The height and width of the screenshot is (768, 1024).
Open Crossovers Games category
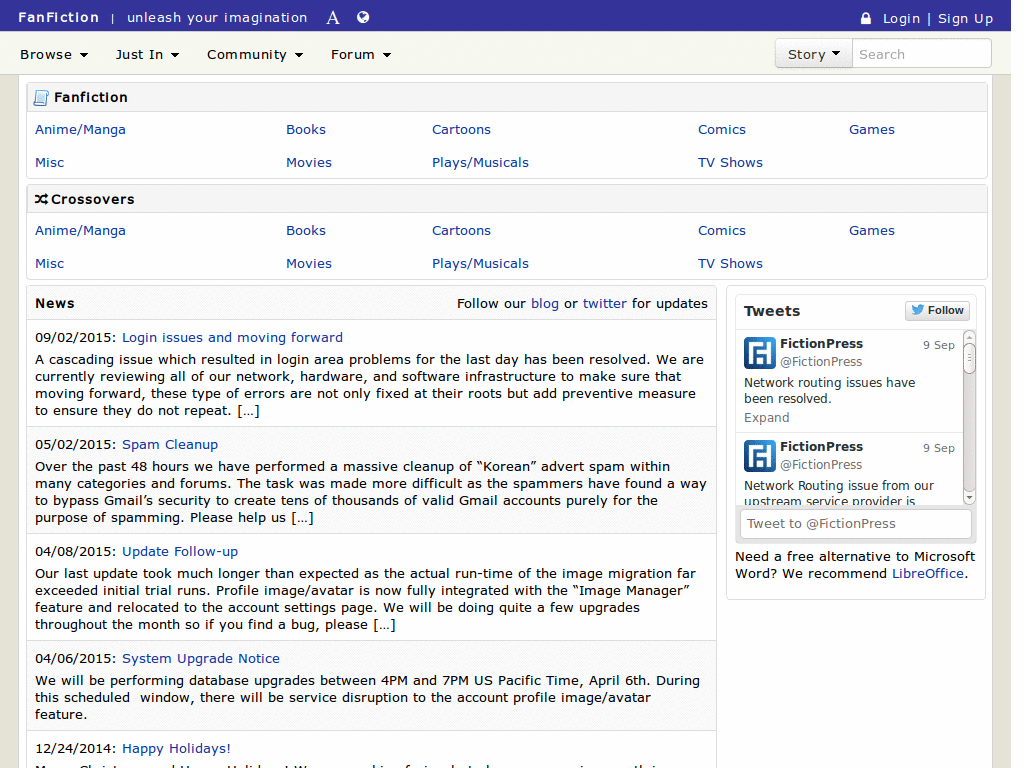tap(872, 231)
